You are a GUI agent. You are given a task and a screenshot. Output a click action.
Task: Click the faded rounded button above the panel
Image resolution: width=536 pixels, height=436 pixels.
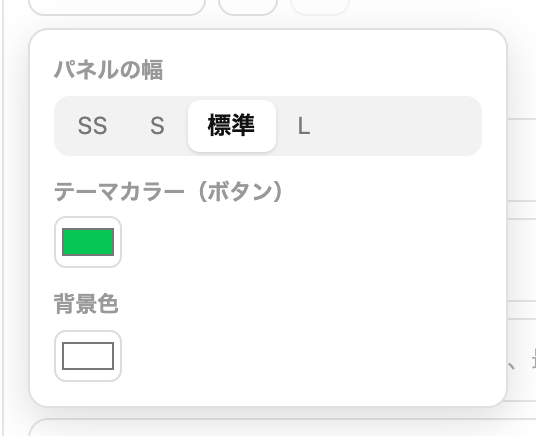(320, 6)
